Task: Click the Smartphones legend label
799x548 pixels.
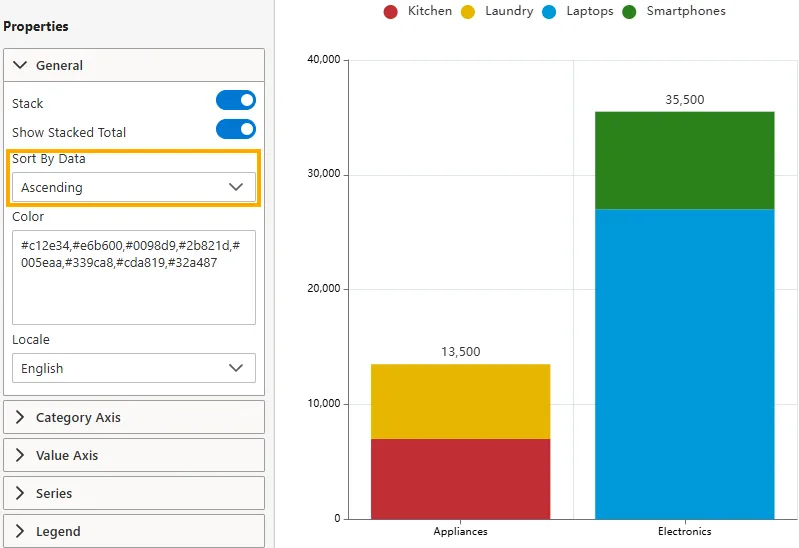Action: coord(686,12)
